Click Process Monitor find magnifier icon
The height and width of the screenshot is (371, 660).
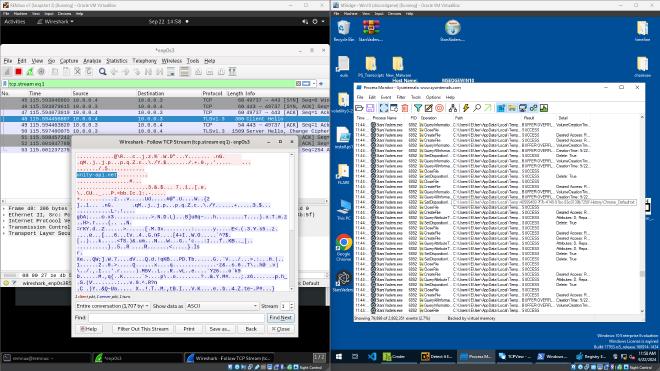point(477,108)
